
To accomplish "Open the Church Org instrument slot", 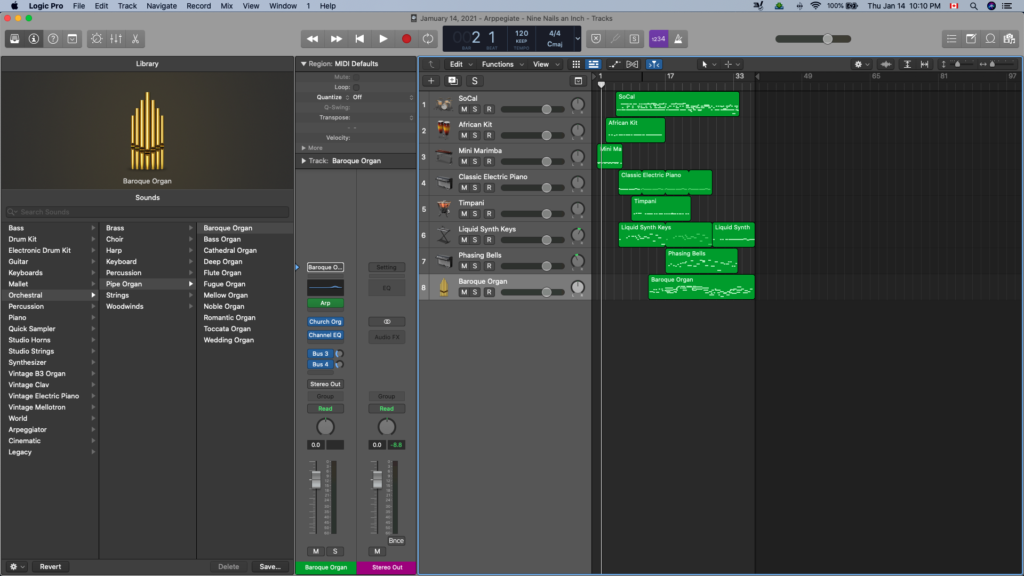I will [x=325, y=322].
